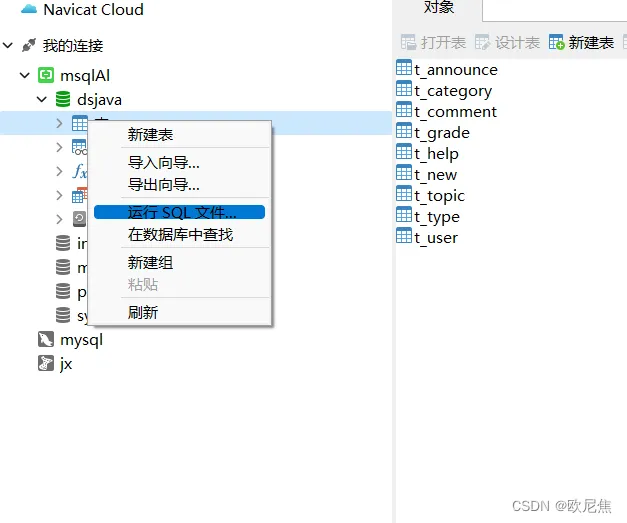The image size is (627, 523).
Task: Click the 新建表 toolbar button
Action: [x=581, y=42]
